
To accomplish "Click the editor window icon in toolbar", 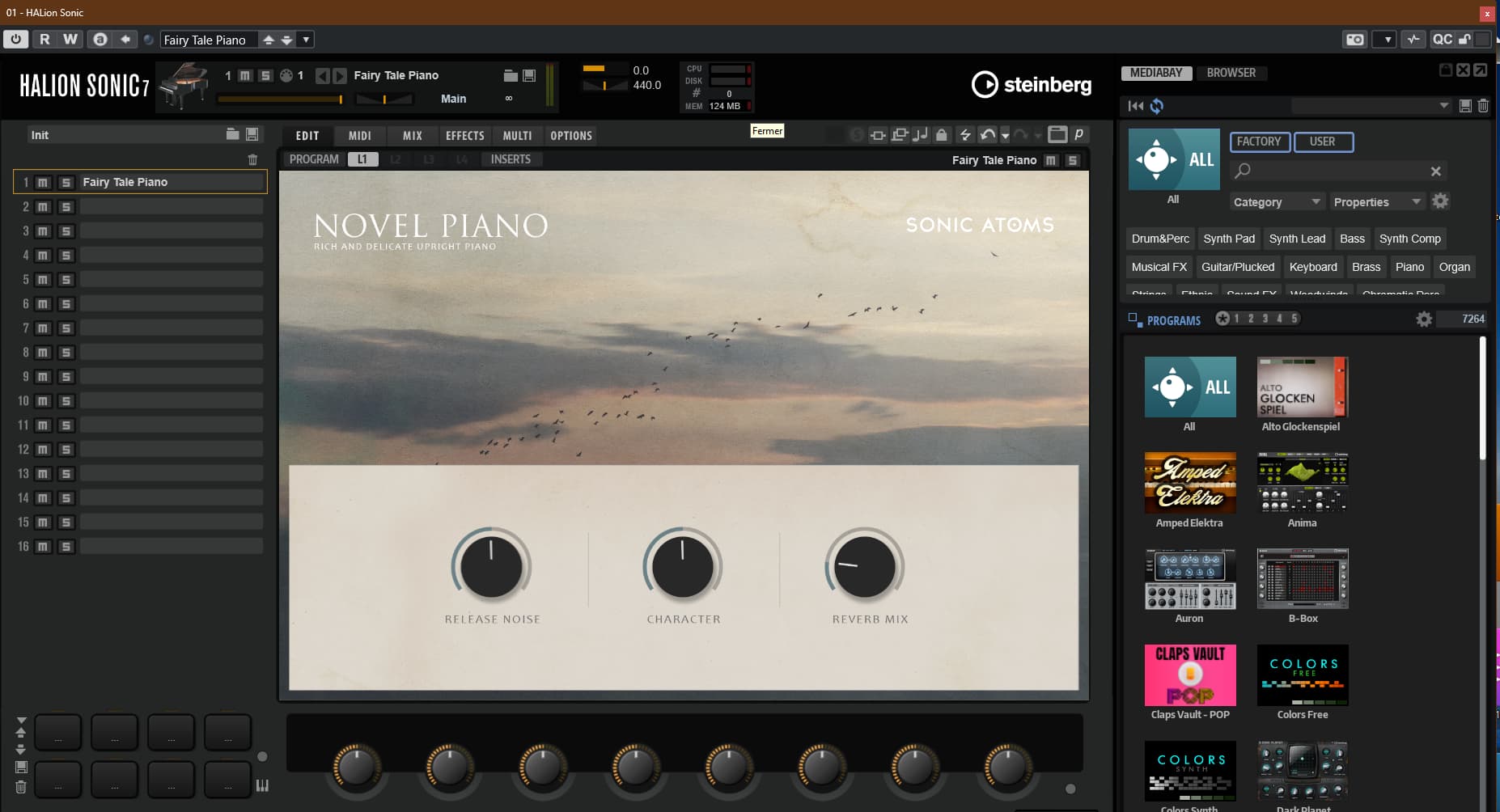I will pyautogui.click(x=1057, y=134).
